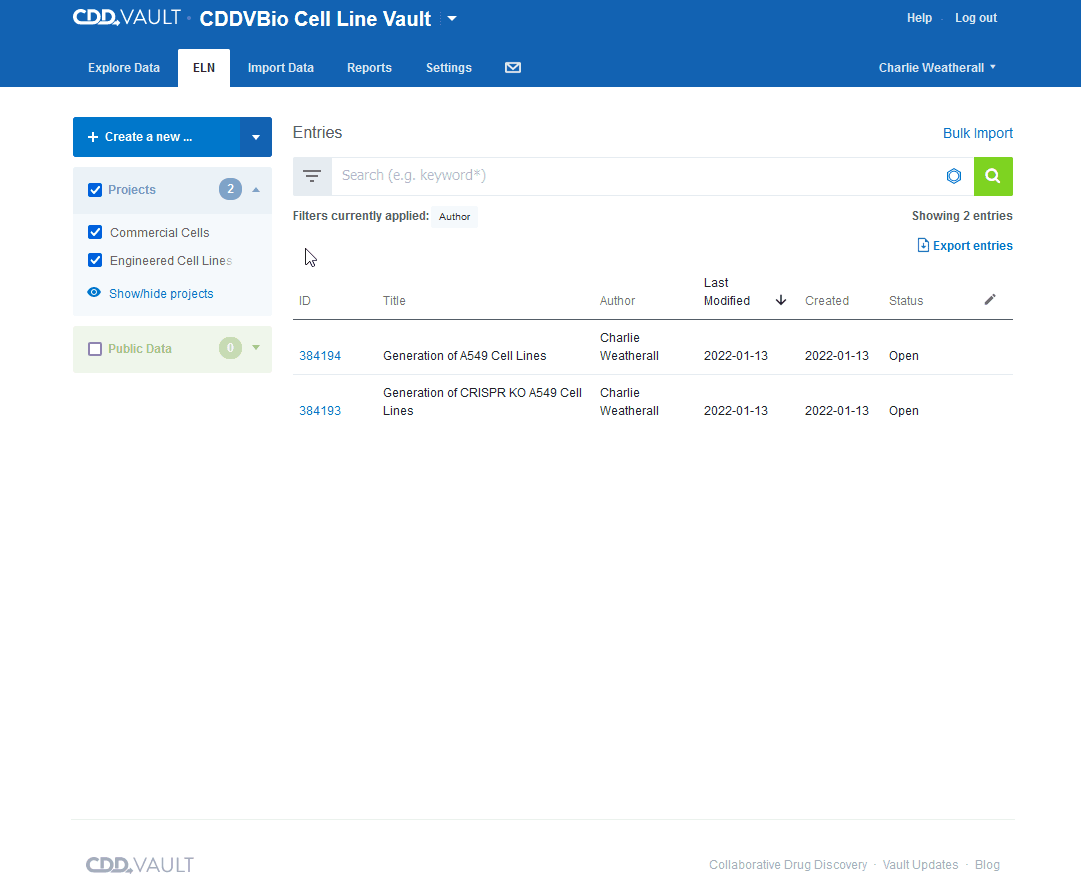The image size is (1081, 885).
Task: Open the vault name dropdown arrow
Action: pos(452,19)
